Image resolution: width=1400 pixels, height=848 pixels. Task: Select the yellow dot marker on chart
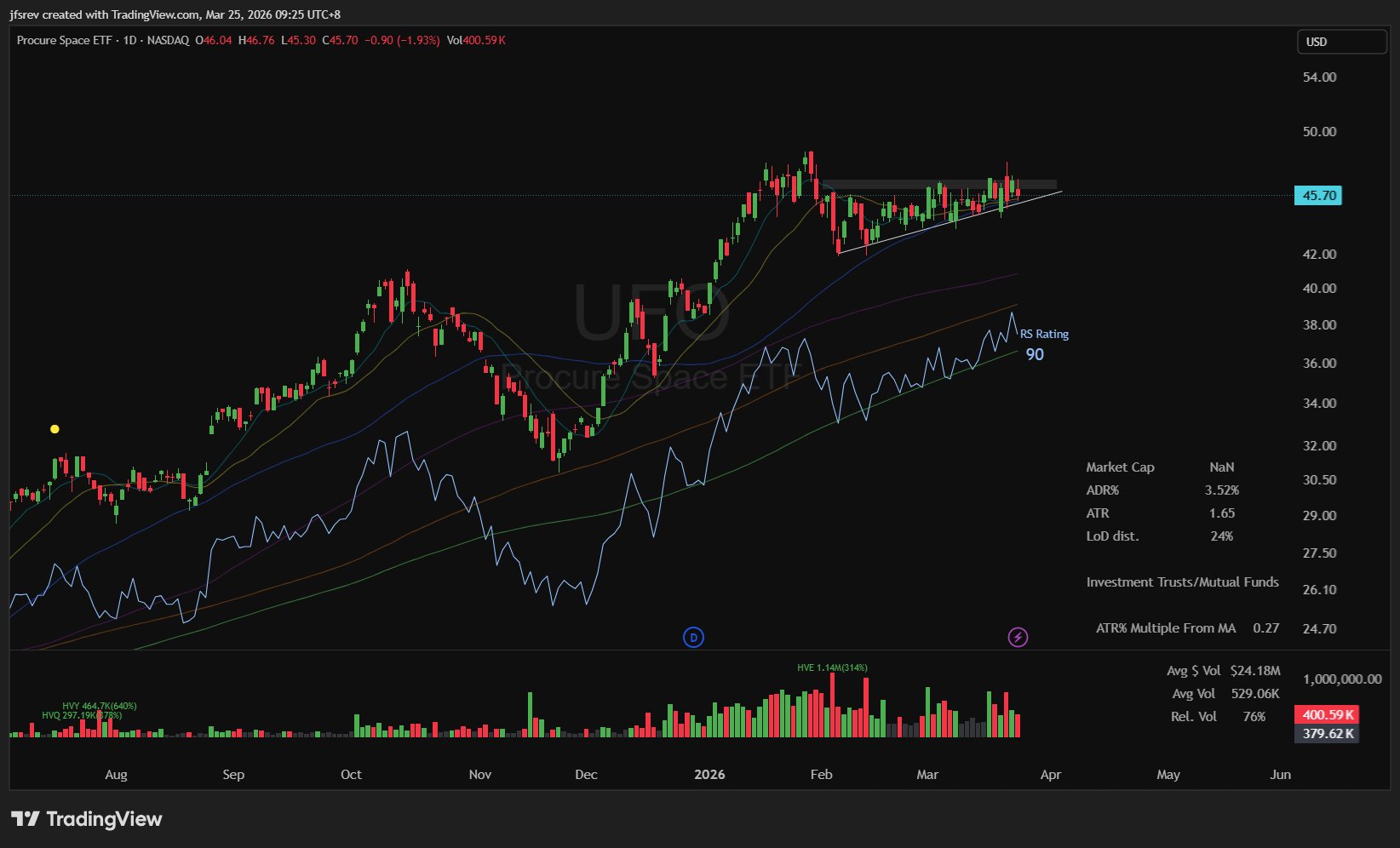[x=55, y=429]
